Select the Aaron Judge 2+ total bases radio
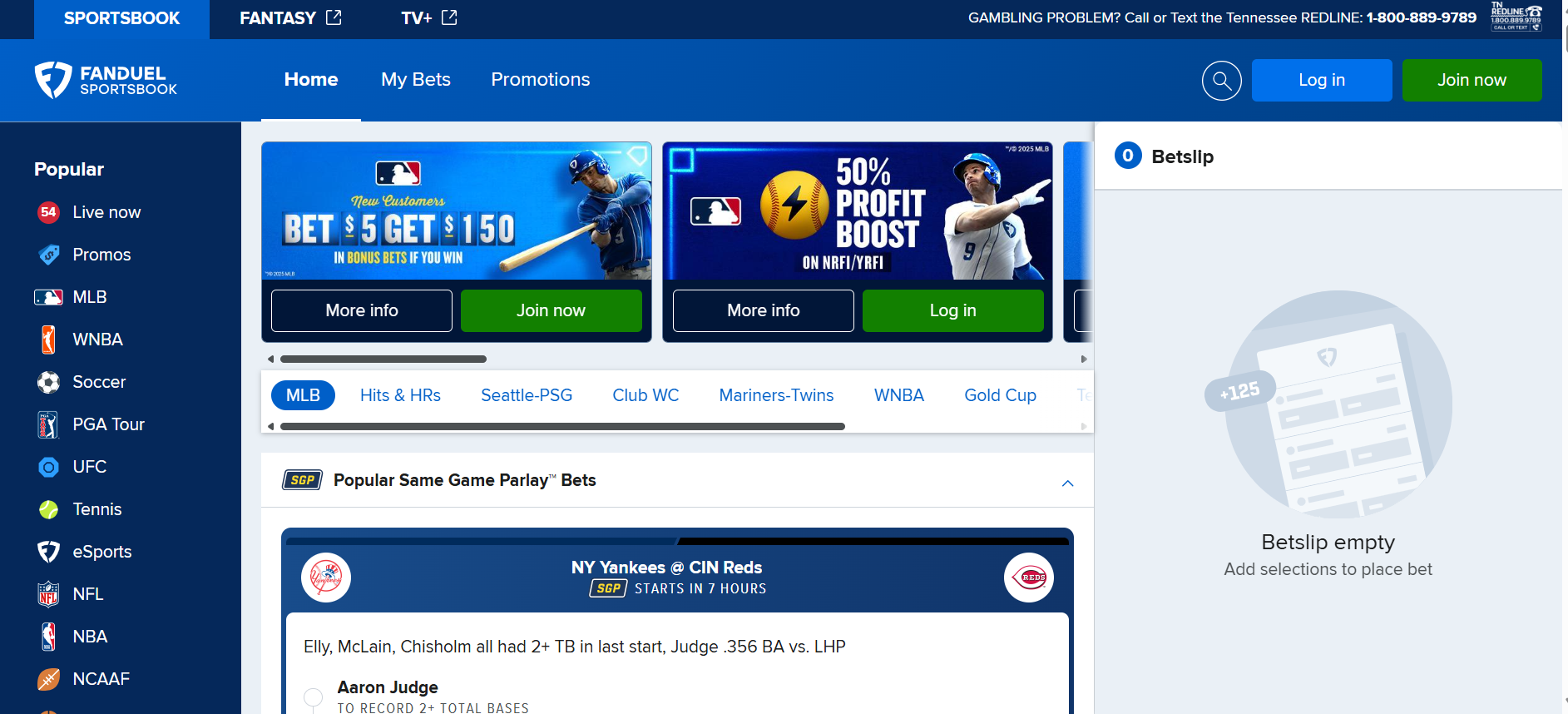The width and height of the screenshot is (1568, 714). pyautogui.click(x=314, y=697)
